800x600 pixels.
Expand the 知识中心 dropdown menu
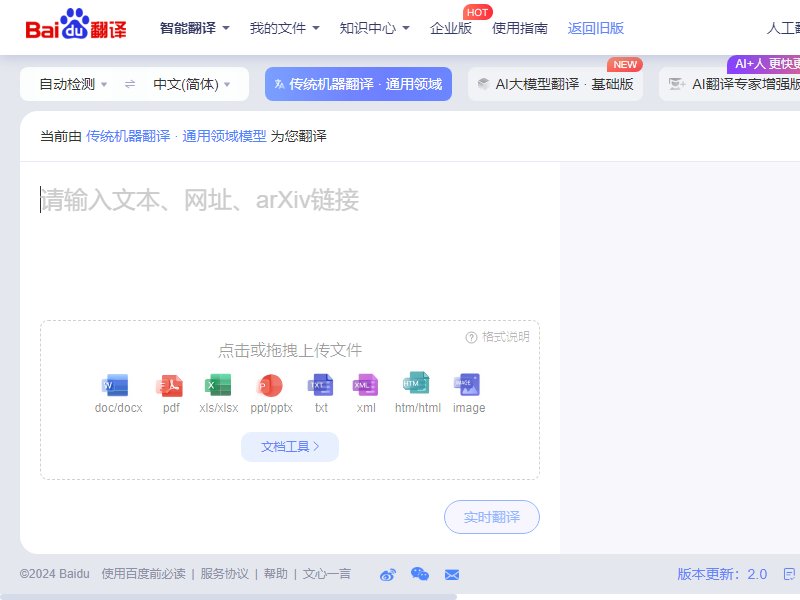[374, 28]
